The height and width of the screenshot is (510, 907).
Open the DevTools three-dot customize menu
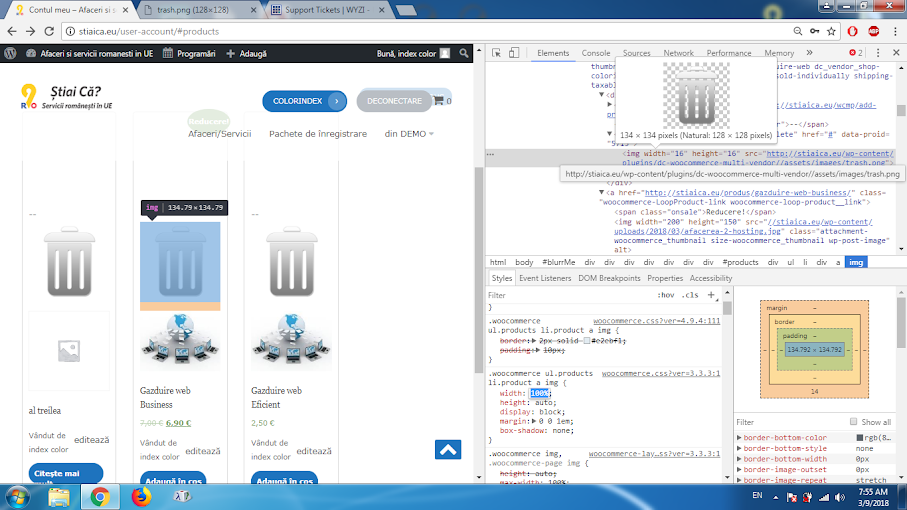tap(878, 53)
